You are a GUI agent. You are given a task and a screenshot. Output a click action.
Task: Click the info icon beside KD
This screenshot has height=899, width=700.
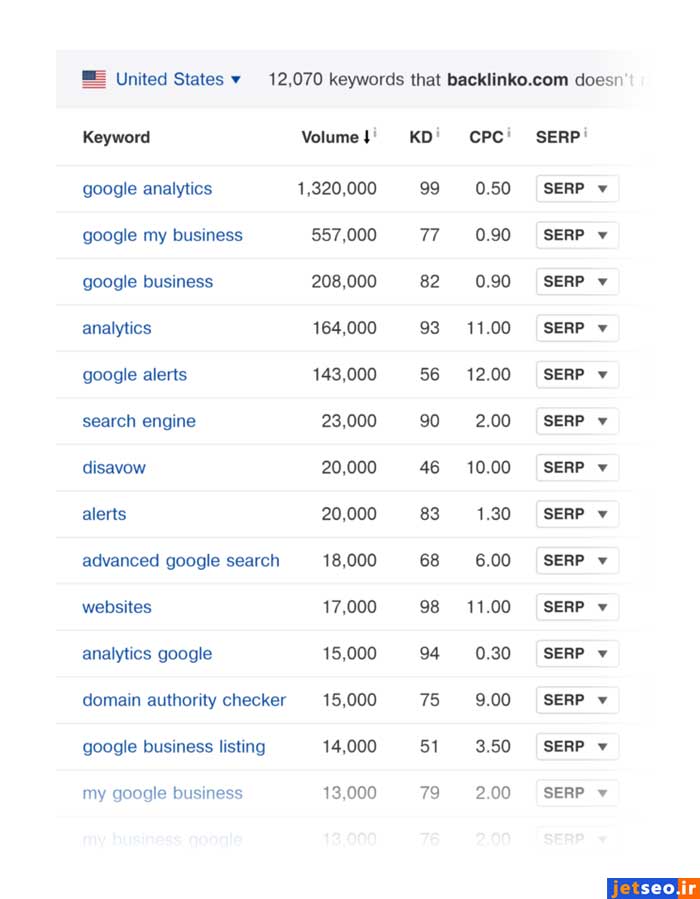(438, 133)
